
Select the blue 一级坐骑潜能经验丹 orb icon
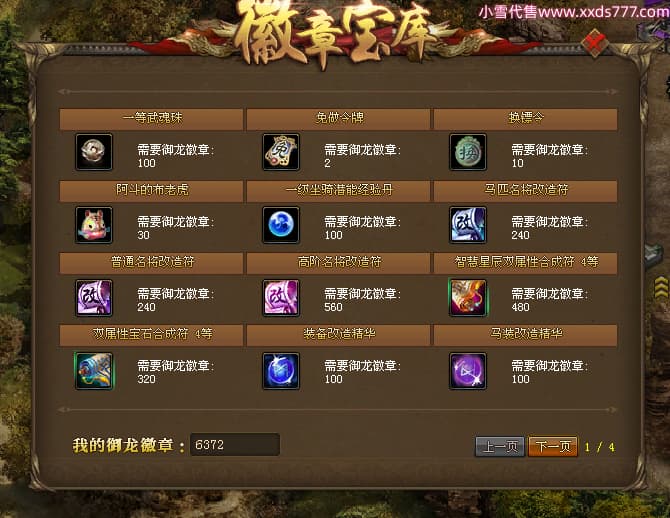(x=281, y=225)
